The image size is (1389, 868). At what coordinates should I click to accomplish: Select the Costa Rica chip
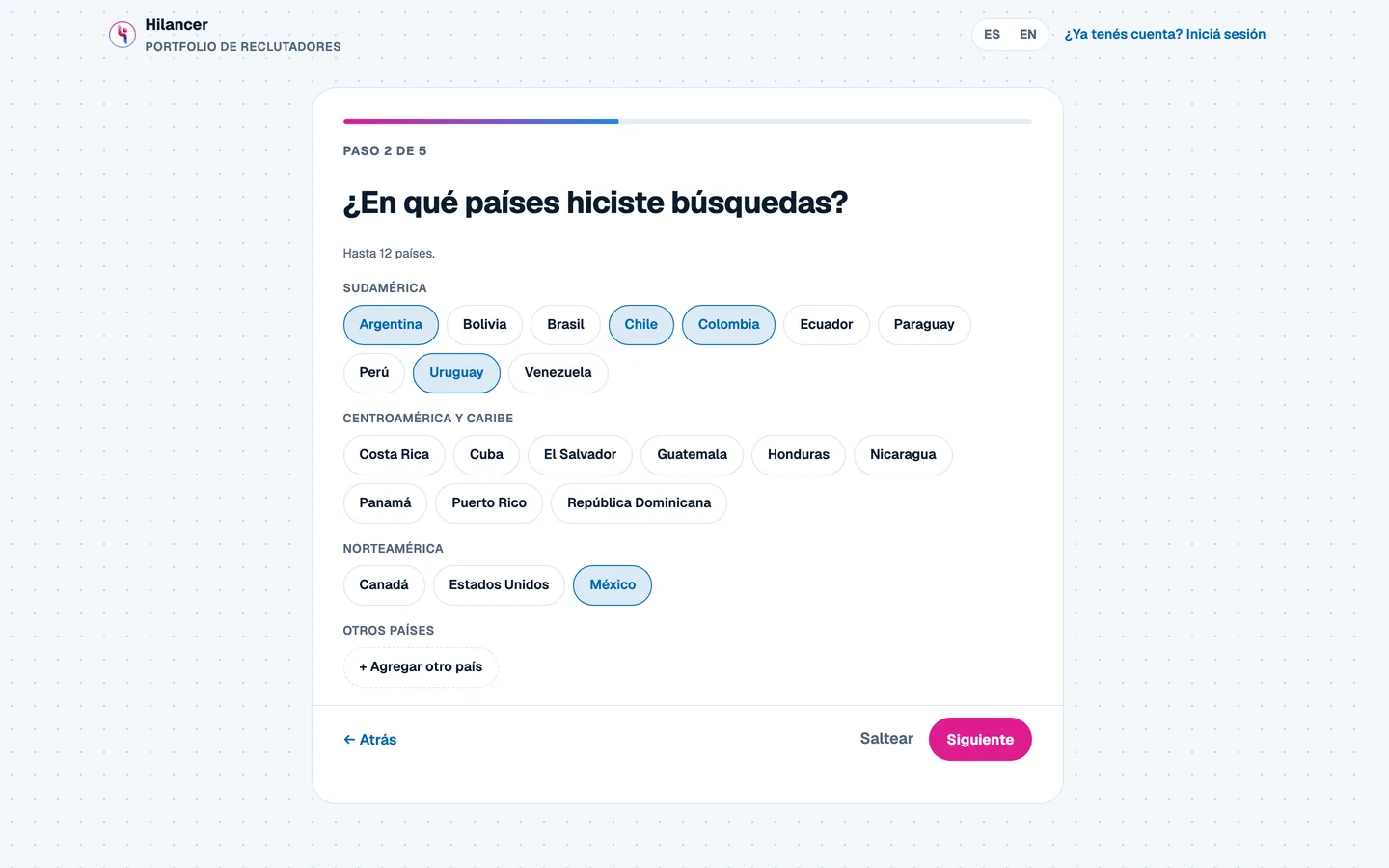coord(395,455)
